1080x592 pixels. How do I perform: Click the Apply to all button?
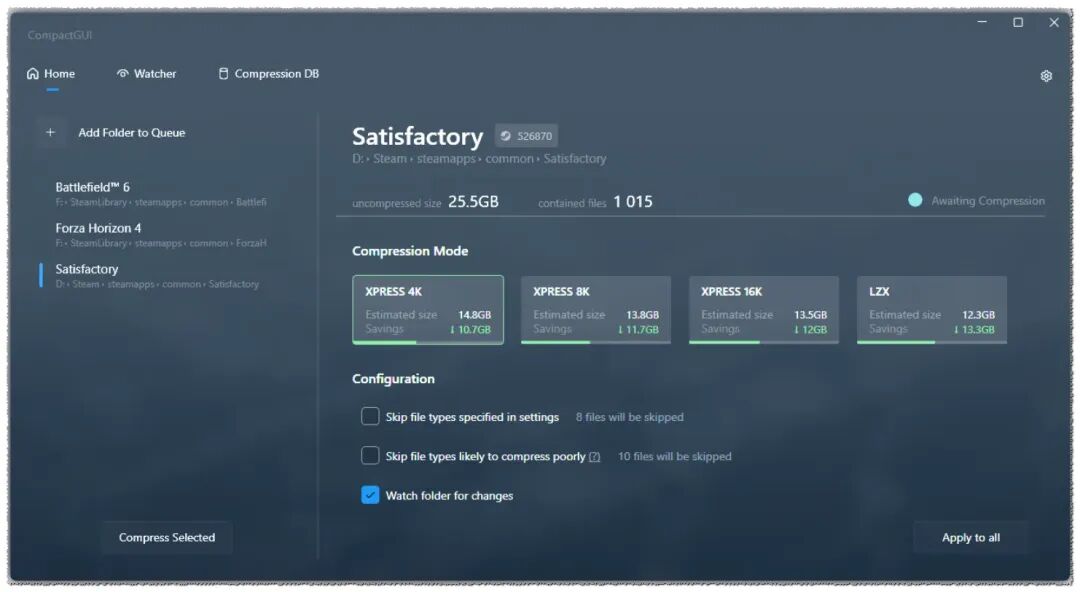click(x=970, y=538)
